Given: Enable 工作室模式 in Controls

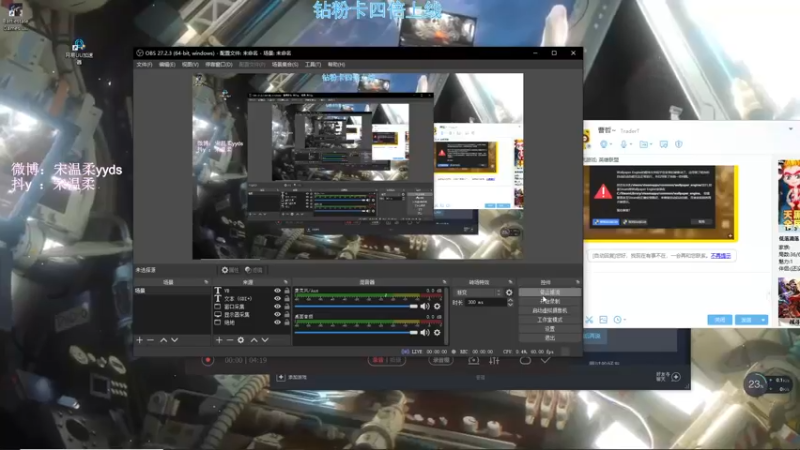Looking at the screenshot, I should (x=549, y=319).
